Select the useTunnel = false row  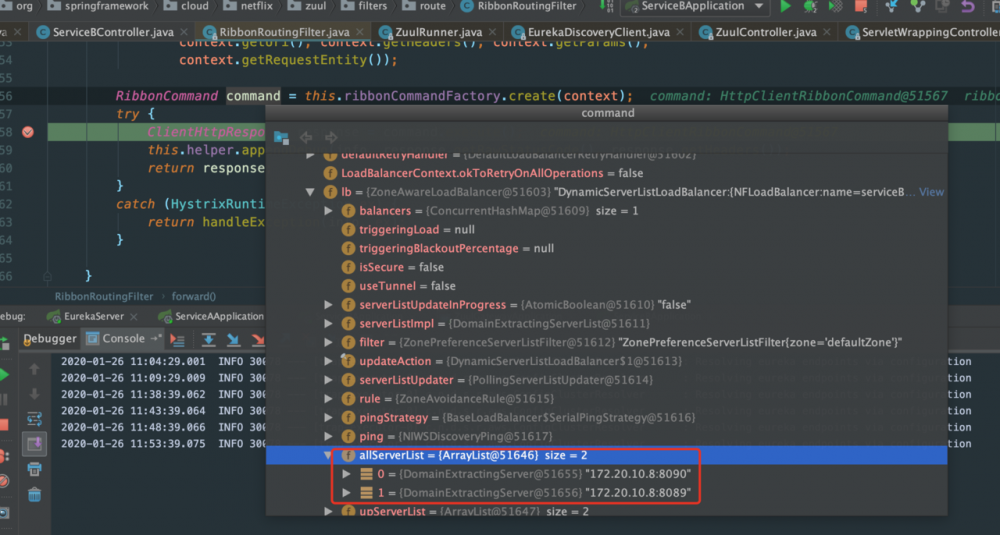tap(606, 286)
